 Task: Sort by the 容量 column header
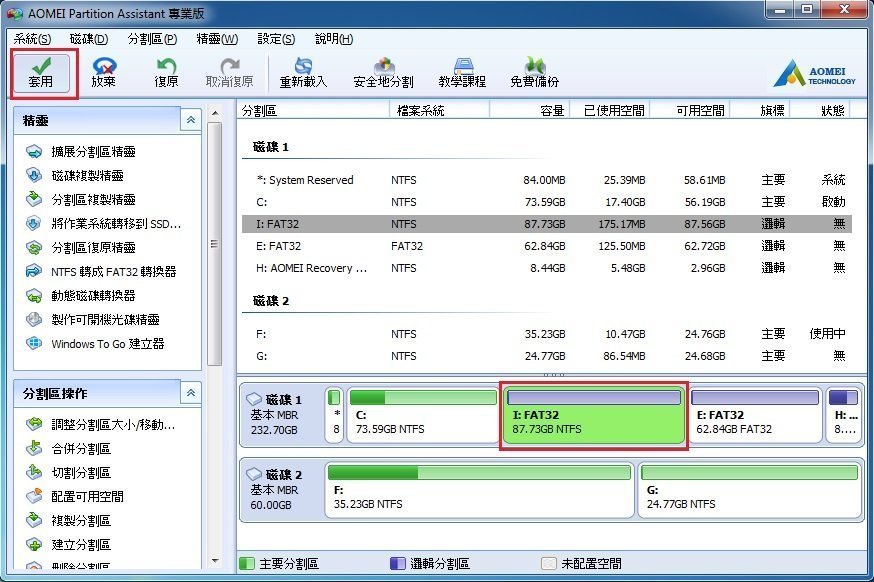530,110
